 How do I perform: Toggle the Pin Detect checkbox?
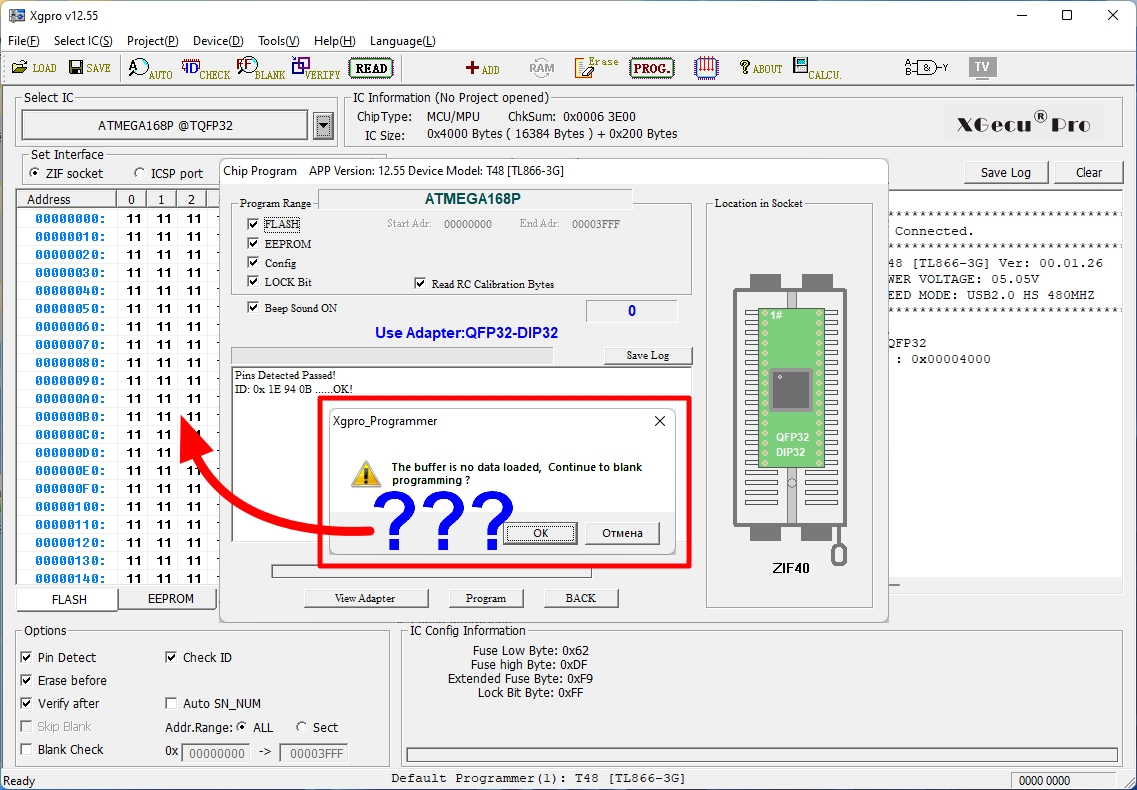[x=26, y=658]
